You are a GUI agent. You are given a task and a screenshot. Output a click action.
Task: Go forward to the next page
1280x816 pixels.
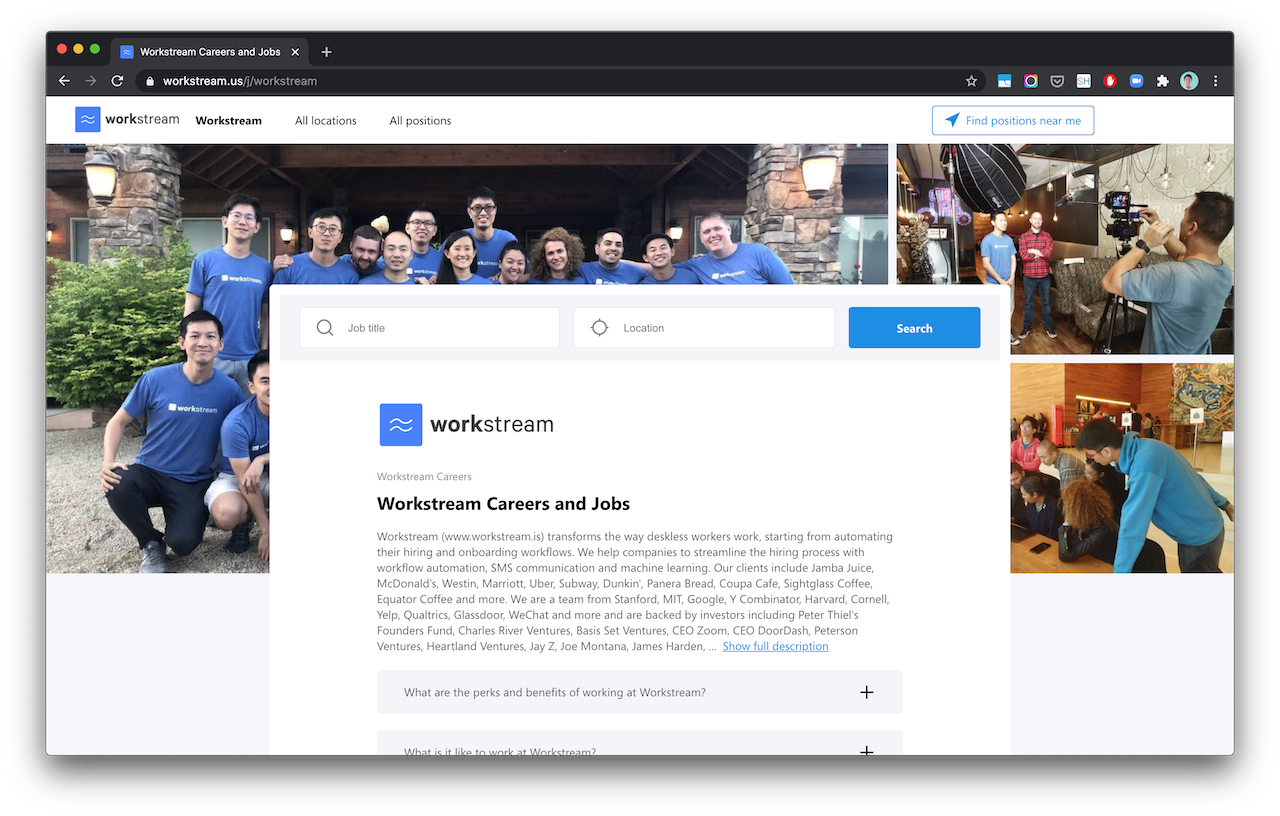pos(90,81)
